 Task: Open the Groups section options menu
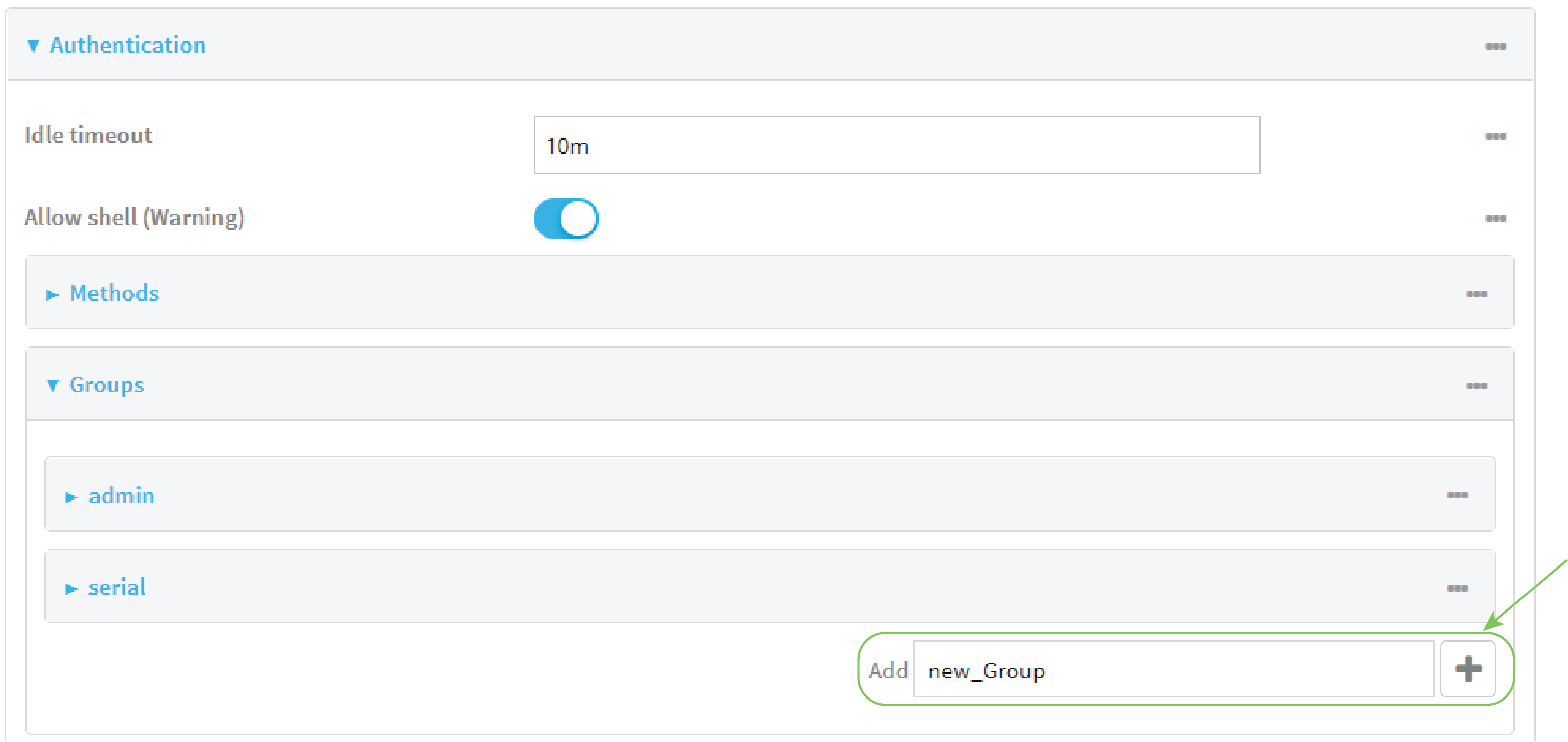pos(1478,385)
